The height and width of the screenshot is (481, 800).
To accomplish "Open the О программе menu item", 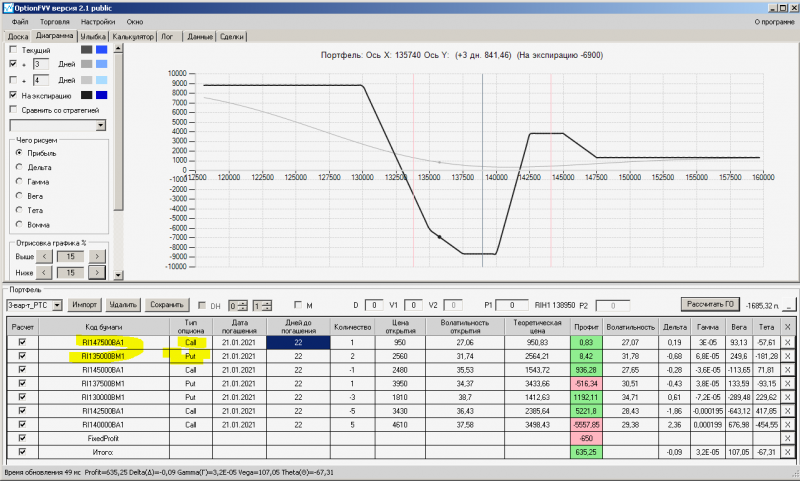I will click(x=774, y=22).
